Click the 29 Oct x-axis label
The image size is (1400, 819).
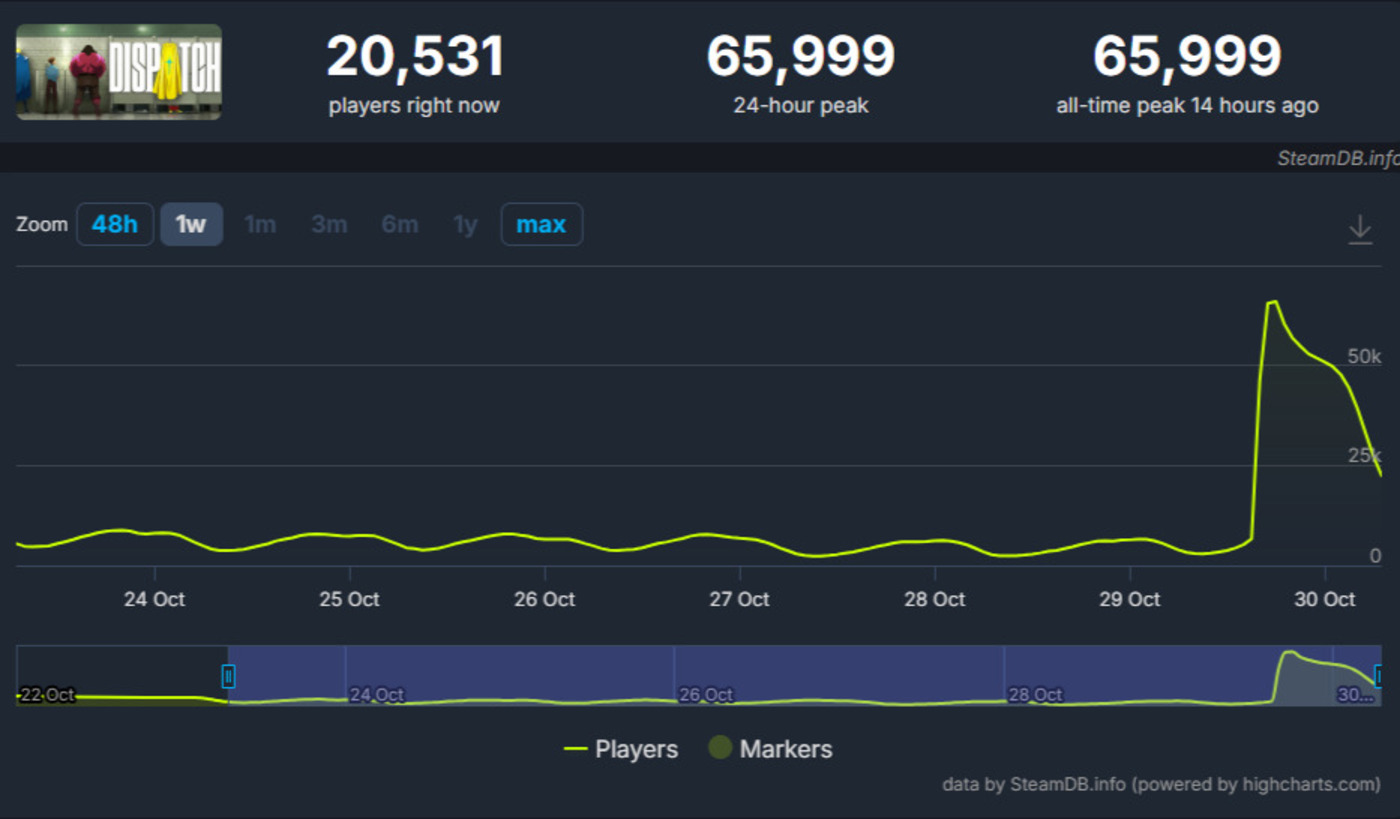point(1130,599)
